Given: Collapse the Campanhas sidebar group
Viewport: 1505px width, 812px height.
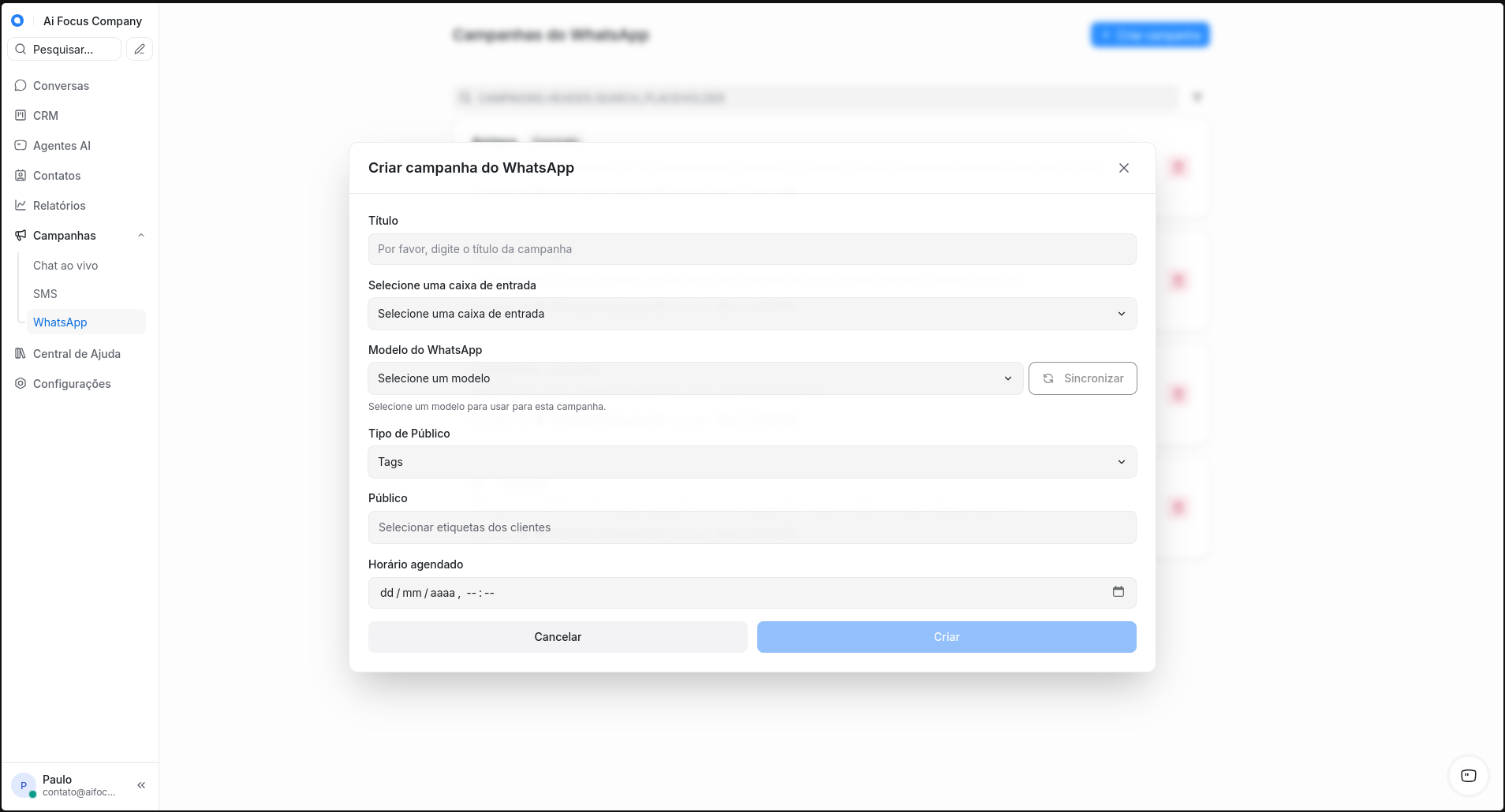Looking at the screenshot, I should tap(141, 236).
